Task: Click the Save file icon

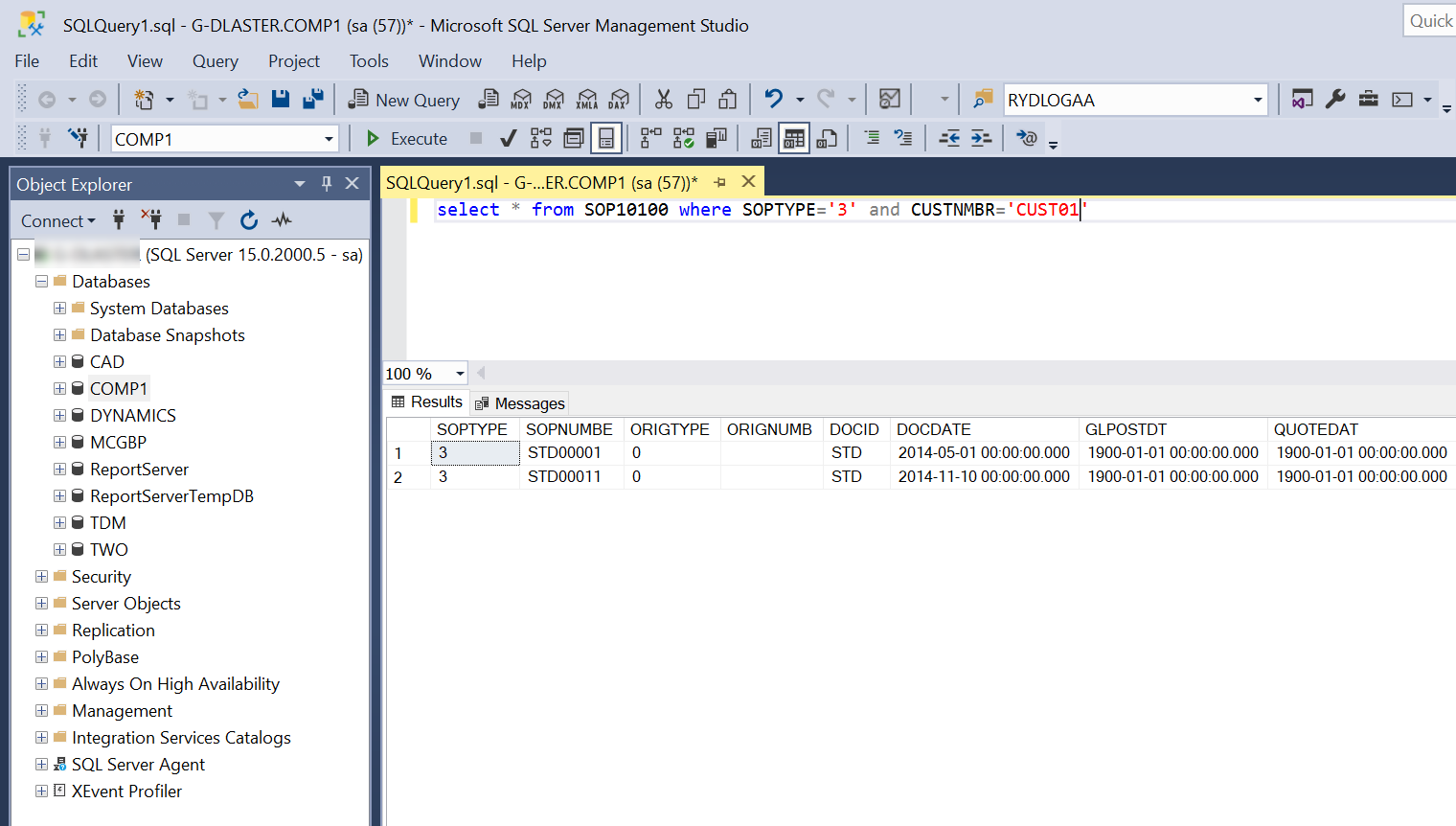Action: point(281,100)
